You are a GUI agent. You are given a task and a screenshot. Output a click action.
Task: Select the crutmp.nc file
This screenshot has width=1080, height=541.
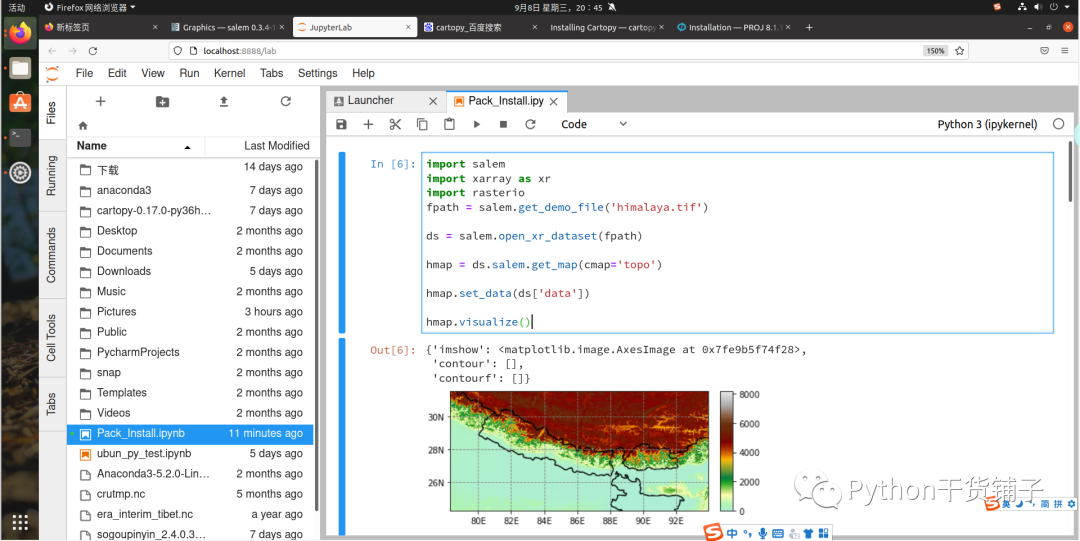191,494
